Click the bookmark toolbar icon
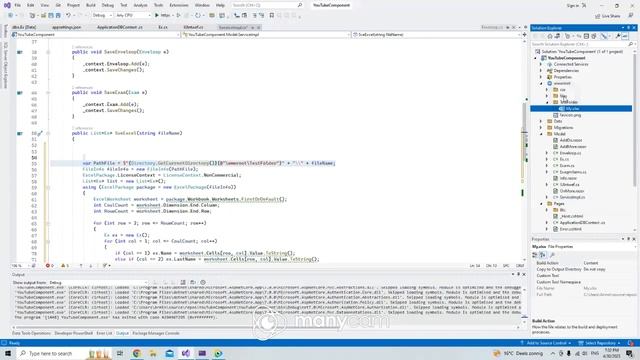The height and width of the screenshot is (360, 640). tap(272, 16)
